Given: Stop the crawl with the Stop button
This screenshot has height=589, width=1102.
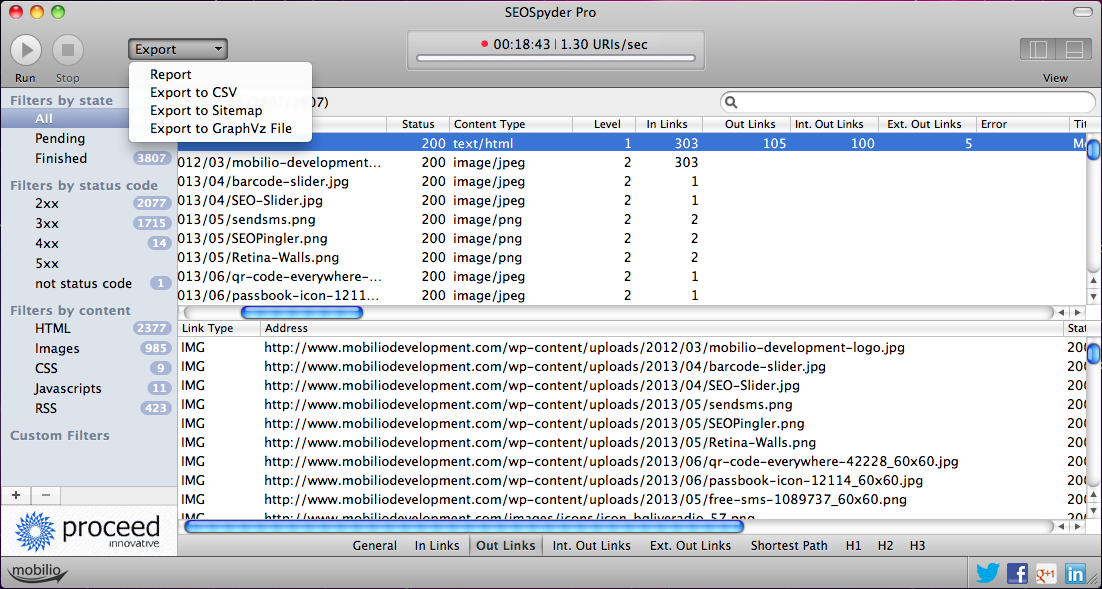Looking at the screenshot, I should click(67, 50).
